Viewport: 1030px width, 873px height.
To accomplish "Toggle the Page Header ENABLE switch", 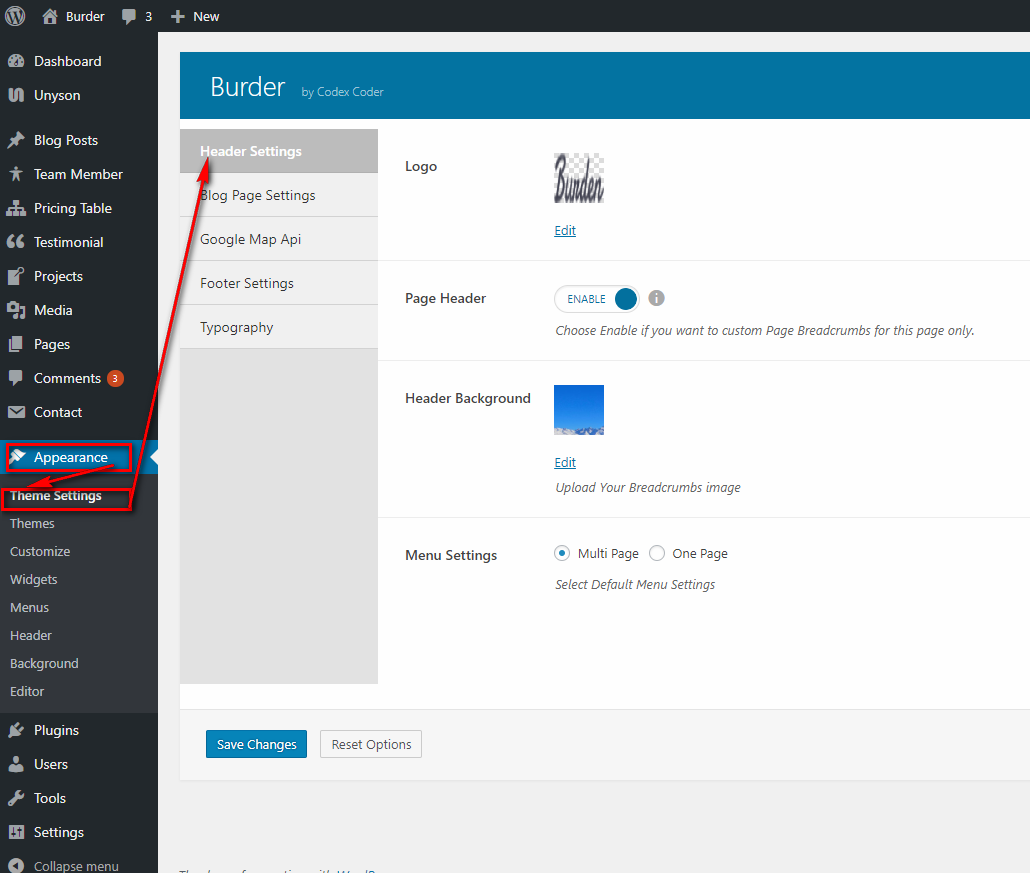I will (596, 299).
